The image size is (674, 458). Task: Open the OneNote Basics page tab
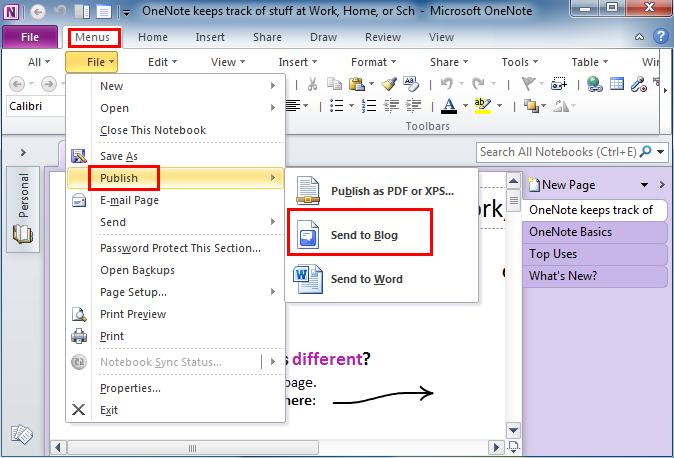[594, 232]
